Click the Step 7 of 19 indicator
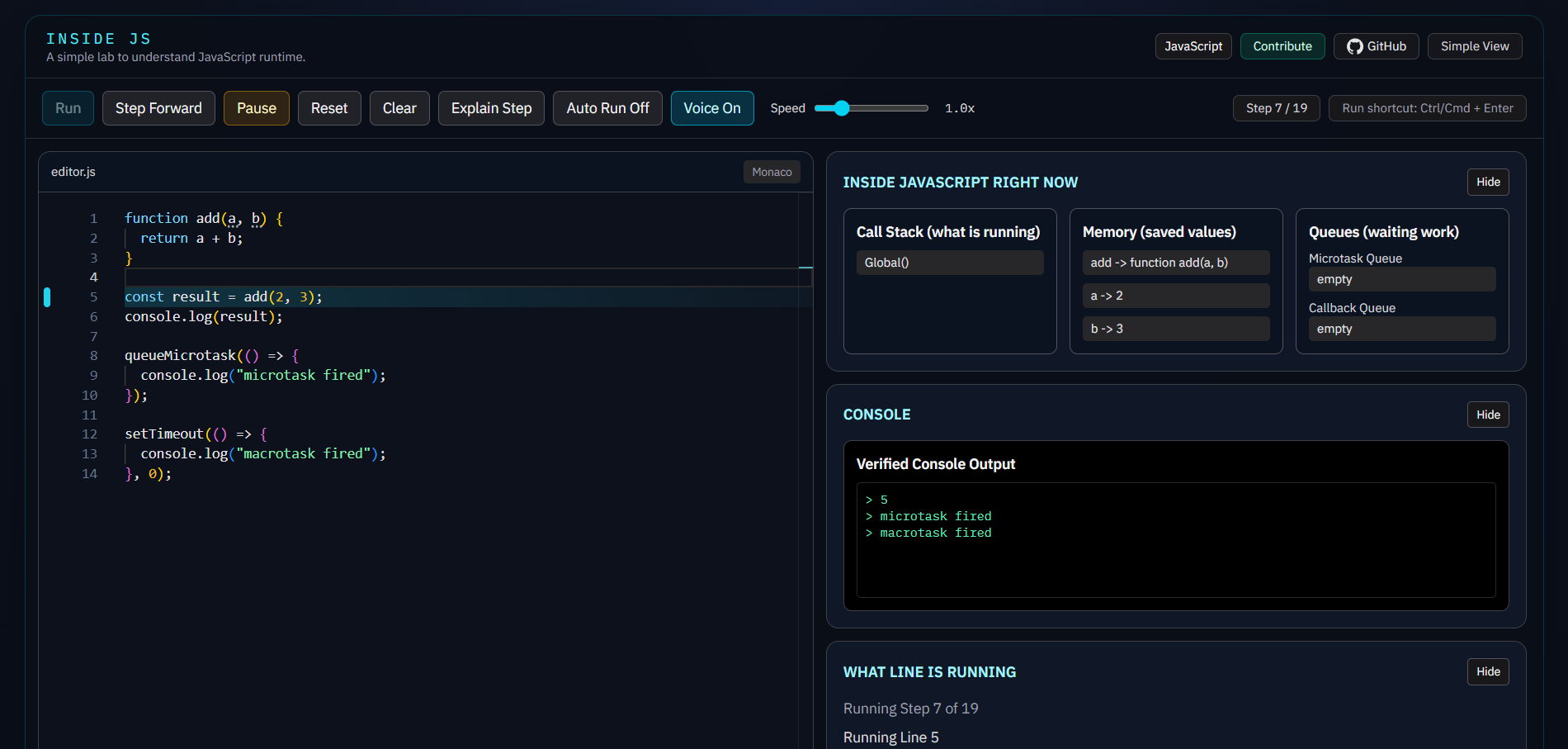The image size is (1568, 749). pos(1275,107)
